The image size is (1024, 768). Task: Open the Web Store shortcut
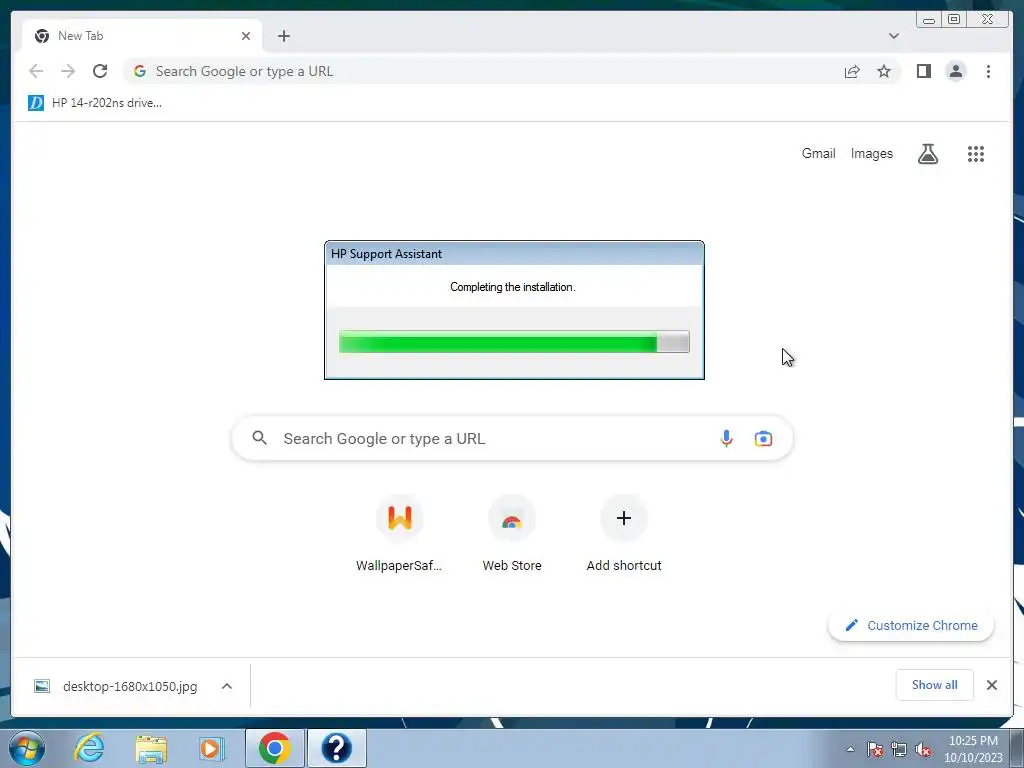(x=511, y=535)
